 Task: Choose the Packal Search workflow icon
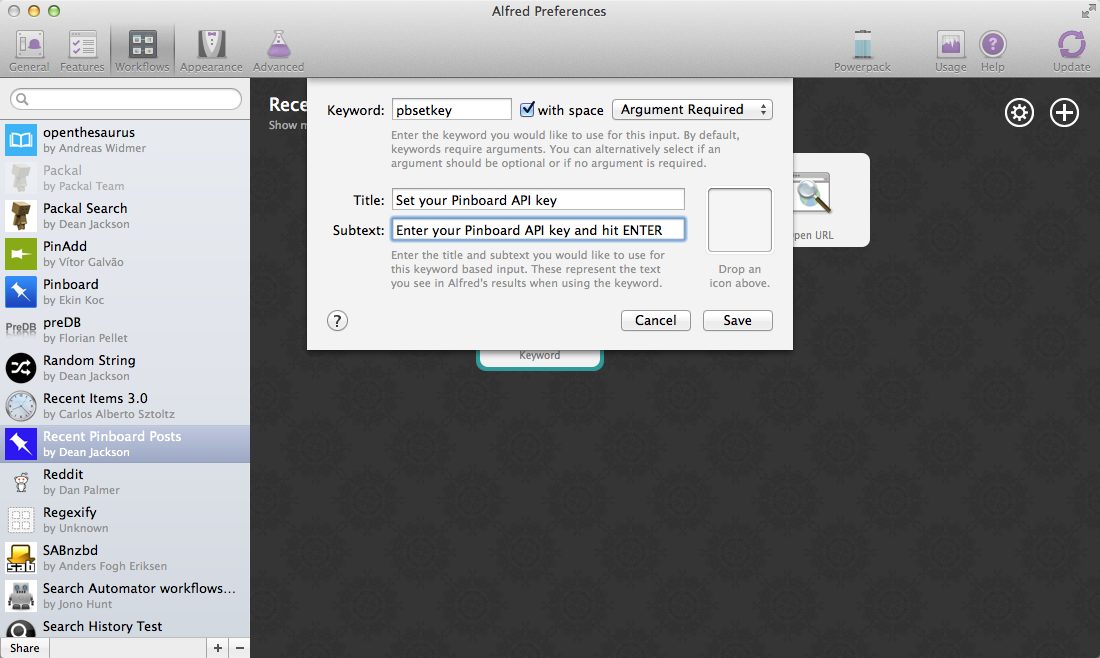(x=20, y=215)
